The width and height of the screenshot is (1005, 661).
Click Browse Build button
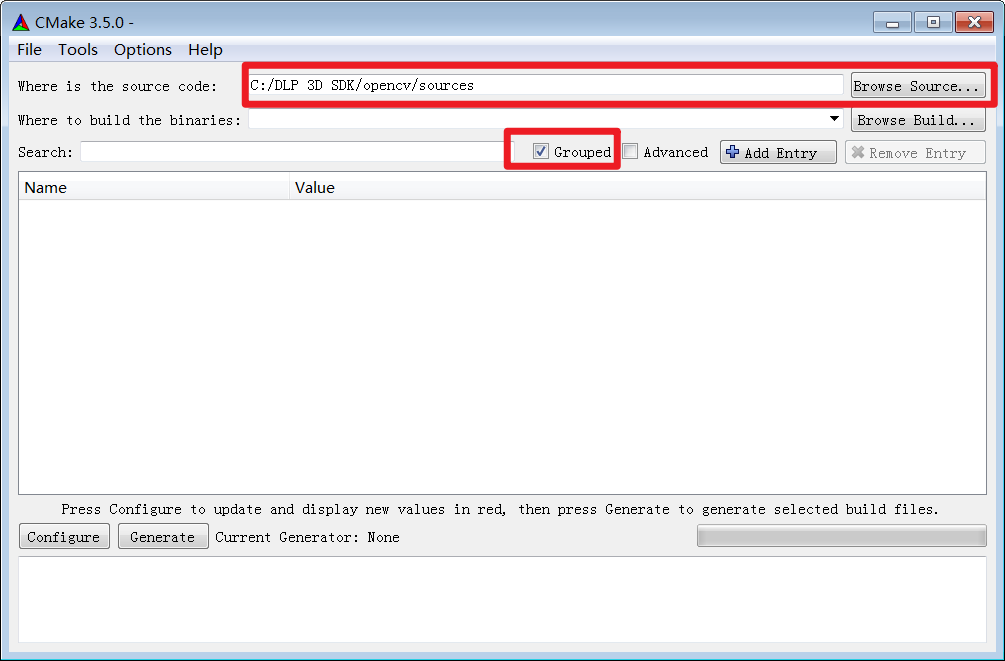[918, 120]
